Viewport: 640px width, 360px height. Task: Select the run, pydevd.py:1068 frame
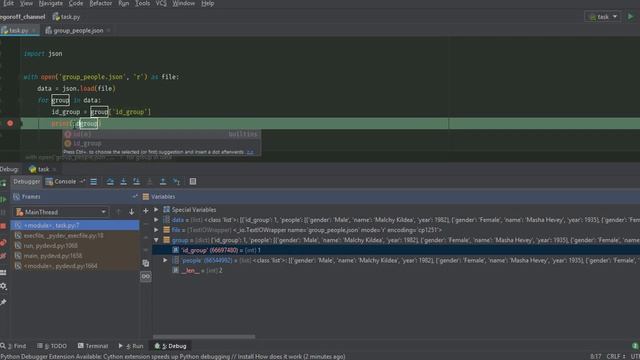[x=75, y=246]
